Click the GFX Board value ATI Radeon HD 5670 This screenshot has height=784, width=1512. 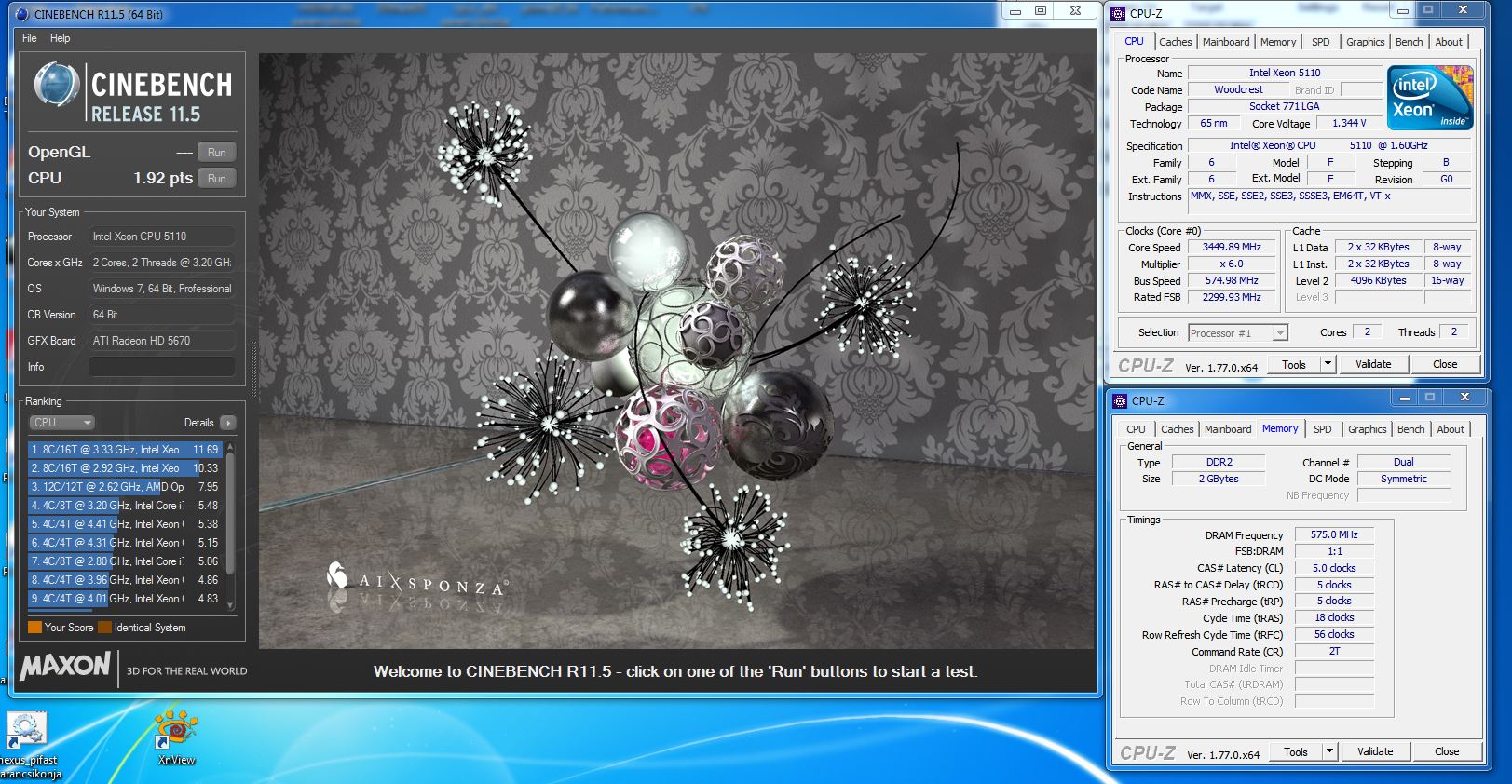161,341
